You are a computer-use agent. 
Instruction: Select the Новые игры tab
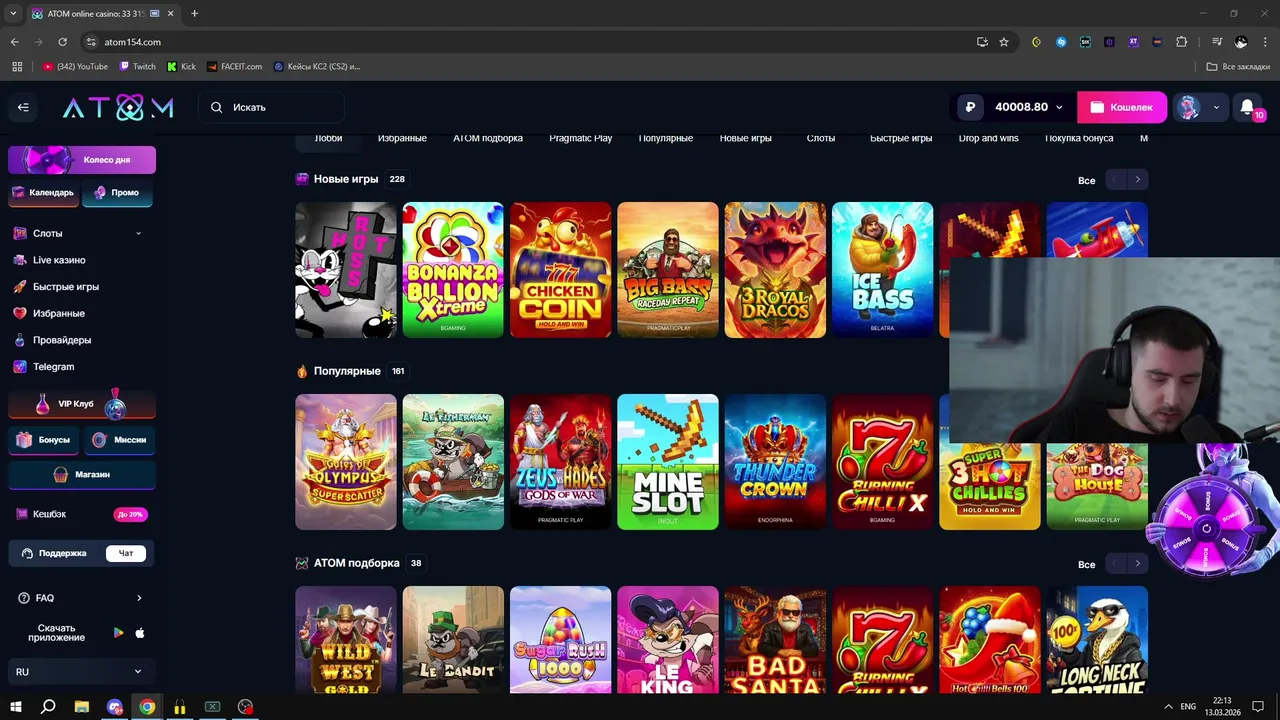(x=746, y=138)
